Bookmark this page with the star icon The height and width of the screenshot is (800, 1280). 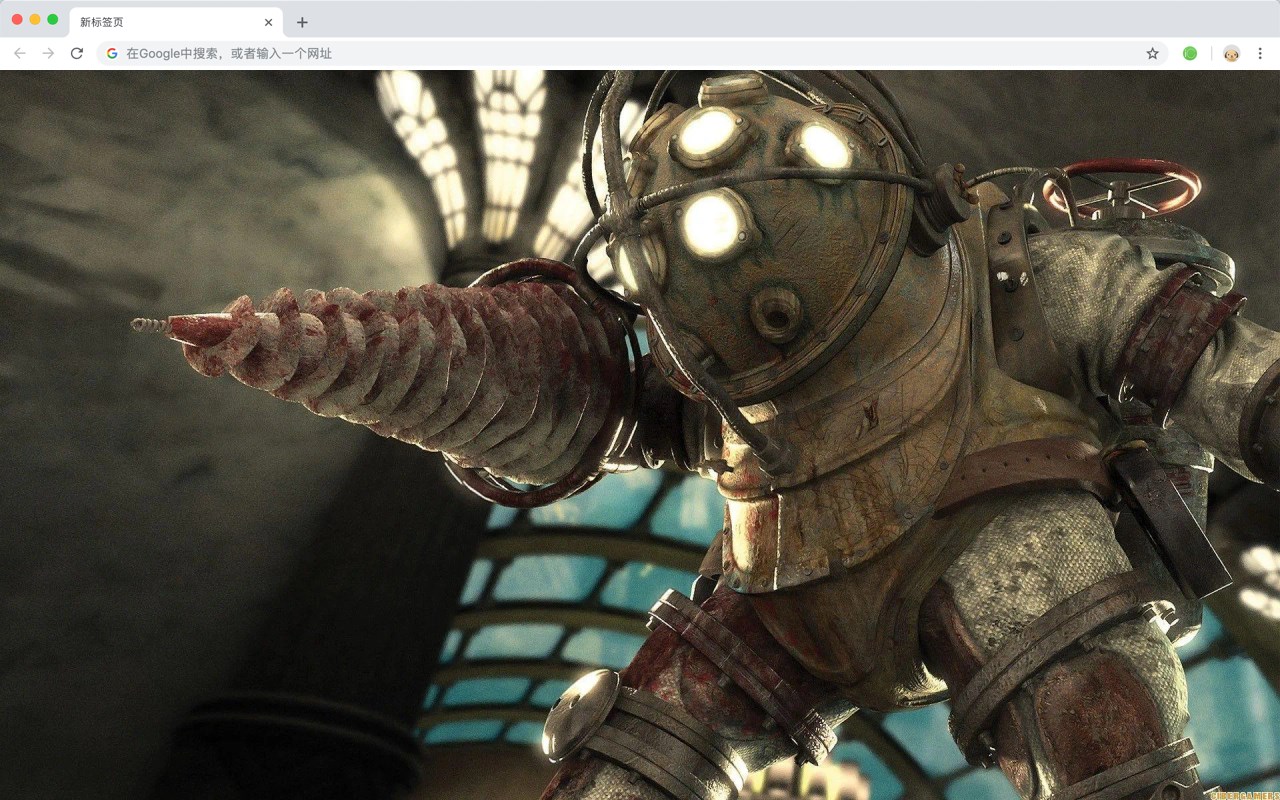(x=1152, y=53)
